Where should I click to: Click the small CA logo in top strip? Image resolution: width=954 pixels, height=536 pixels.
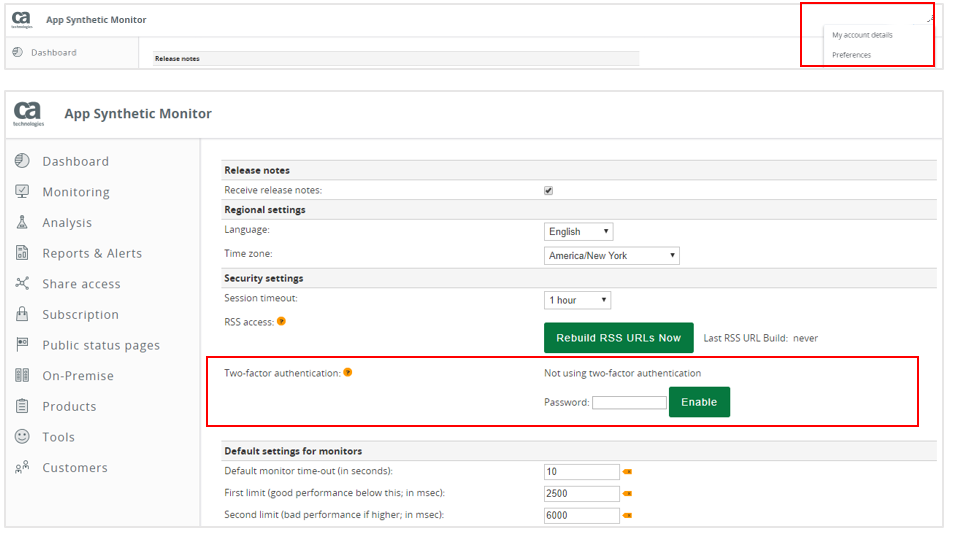[21, 19]
